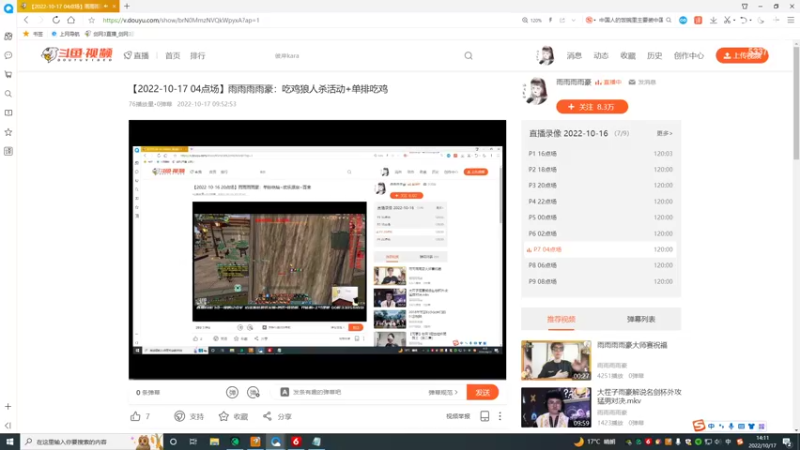Open the vertical three-dot more menu

point(500,416)
